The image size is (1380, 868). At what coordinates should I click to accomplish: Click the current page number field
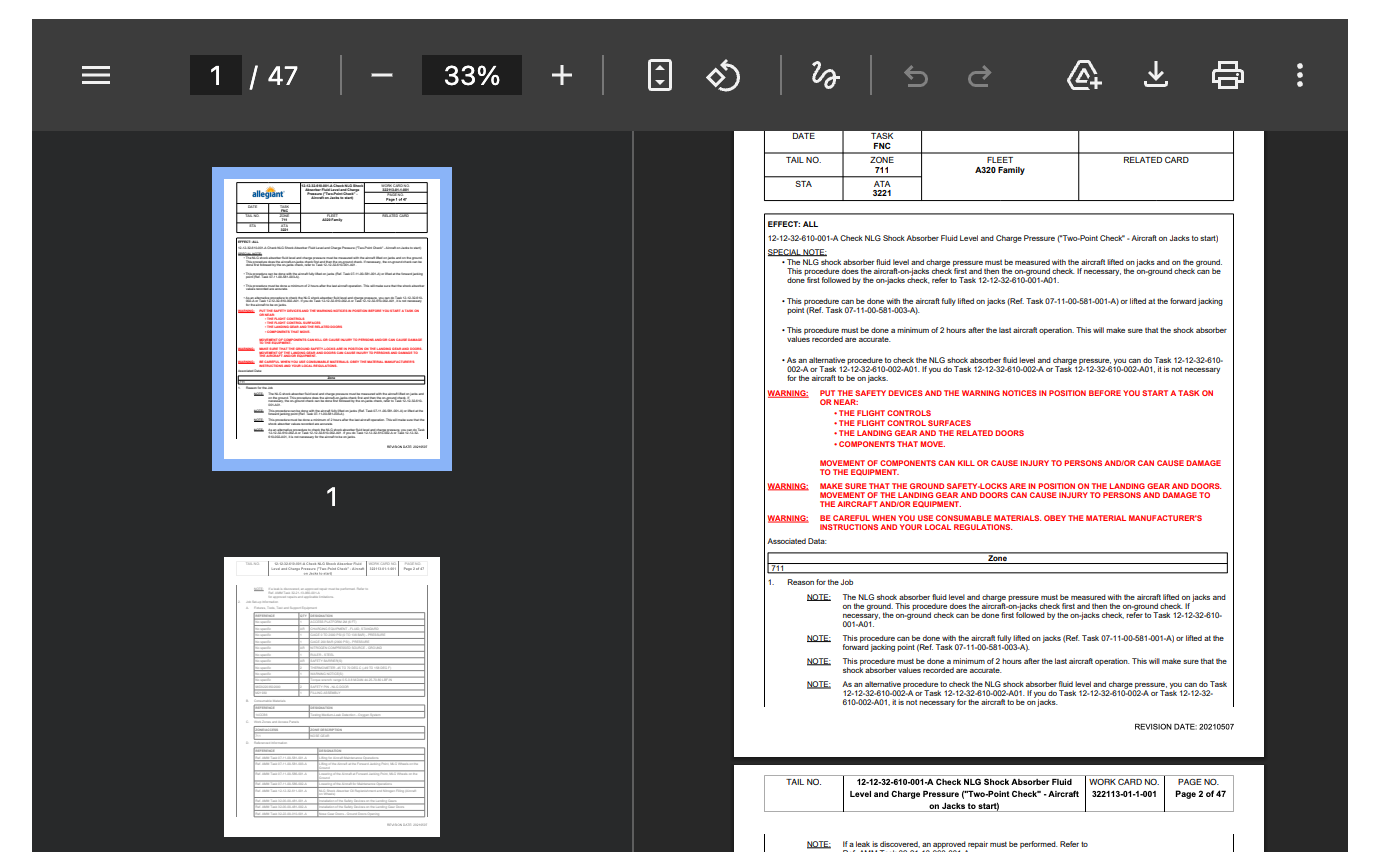pos(216,75)
